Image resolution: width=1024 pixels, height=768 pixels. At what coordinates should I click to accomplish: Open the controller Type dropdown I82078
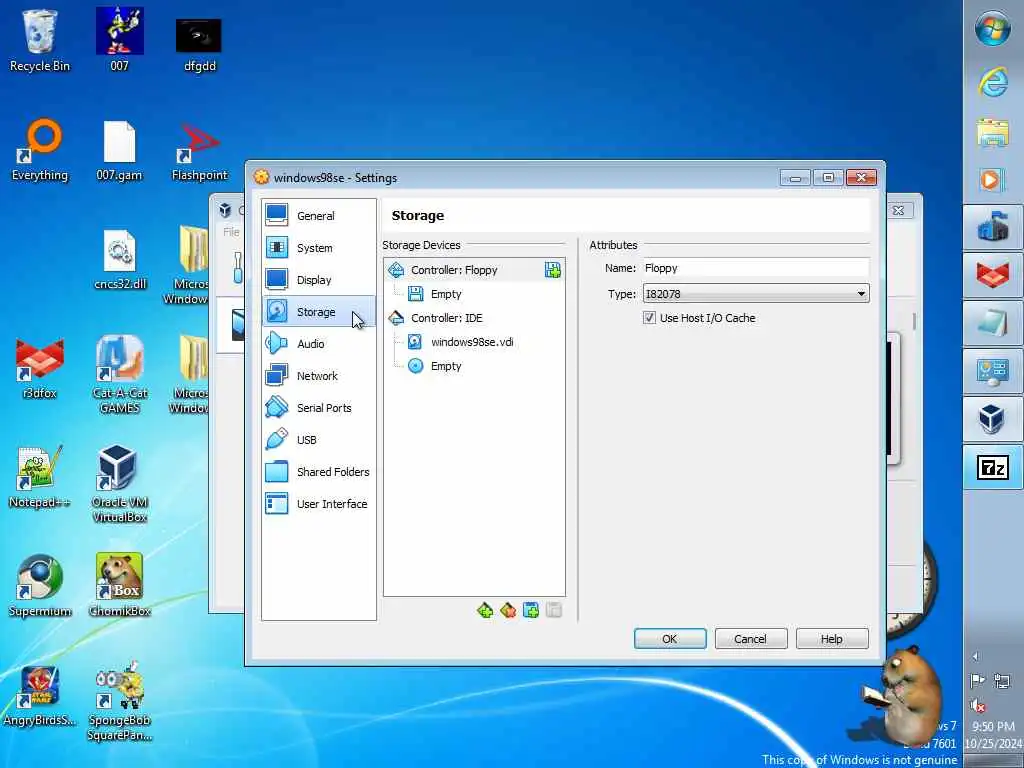[x=756, y=294]
